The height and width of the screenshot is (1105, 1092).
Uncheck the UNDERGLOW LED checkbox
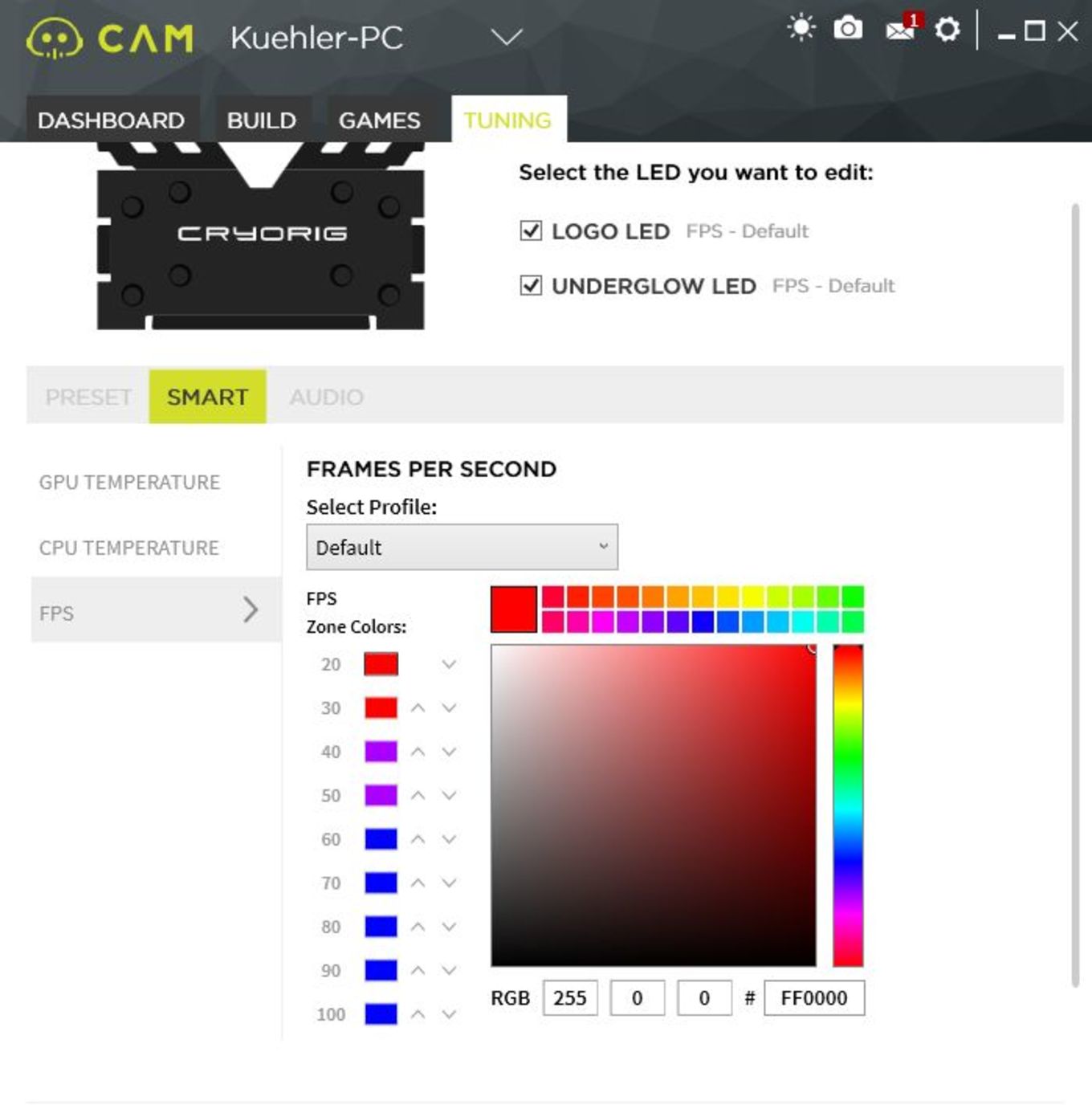click(531, 285)
